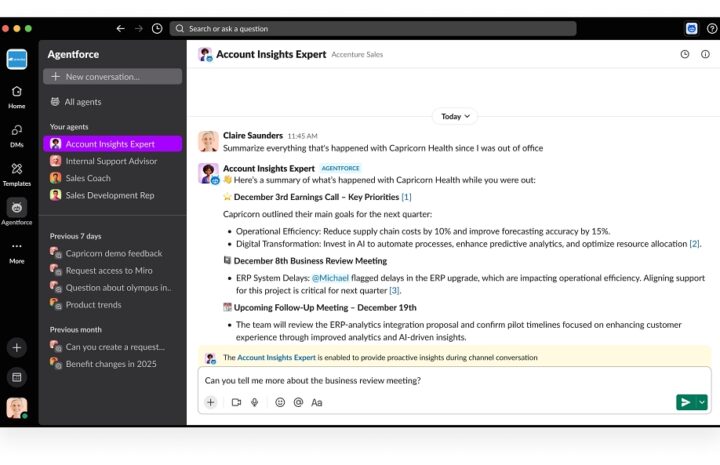
Task: Click the 11:45 AM timestamp
Action: point(302,136)
